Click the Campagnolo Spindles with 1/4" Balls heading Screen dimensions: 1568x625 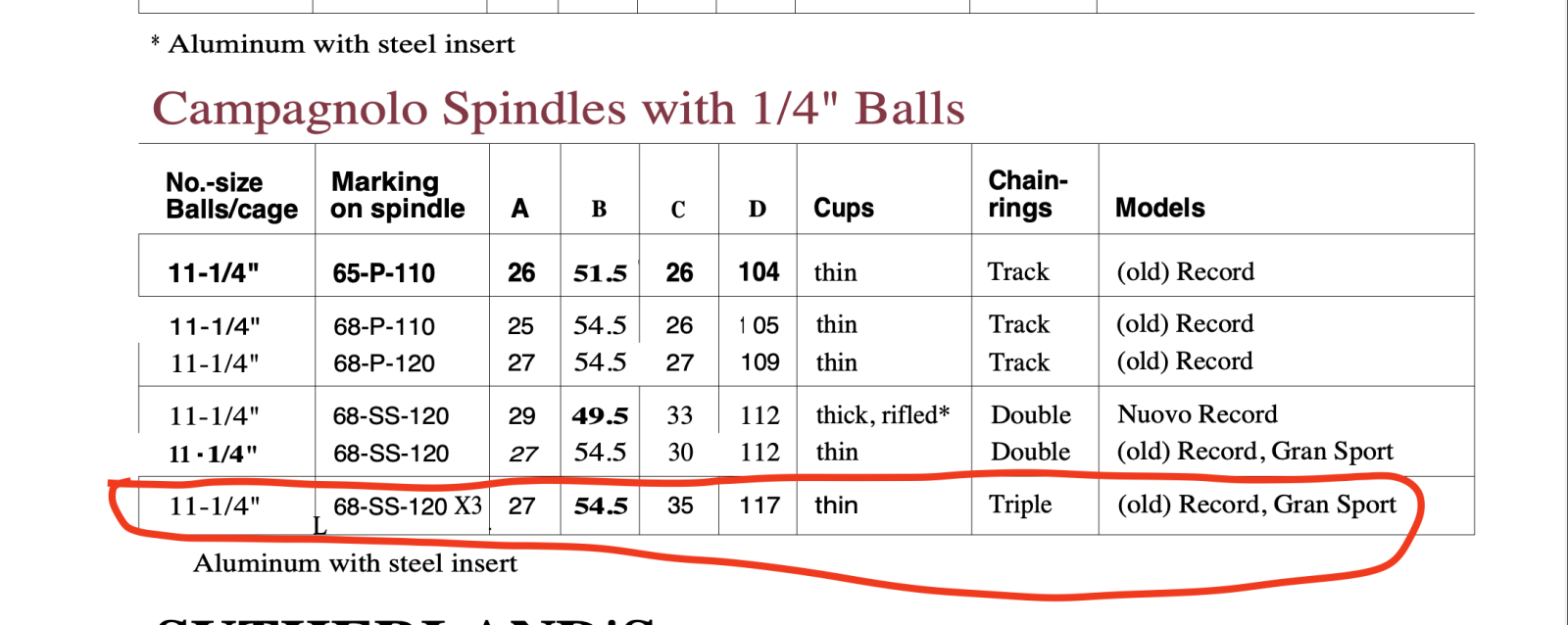[559, 109]
